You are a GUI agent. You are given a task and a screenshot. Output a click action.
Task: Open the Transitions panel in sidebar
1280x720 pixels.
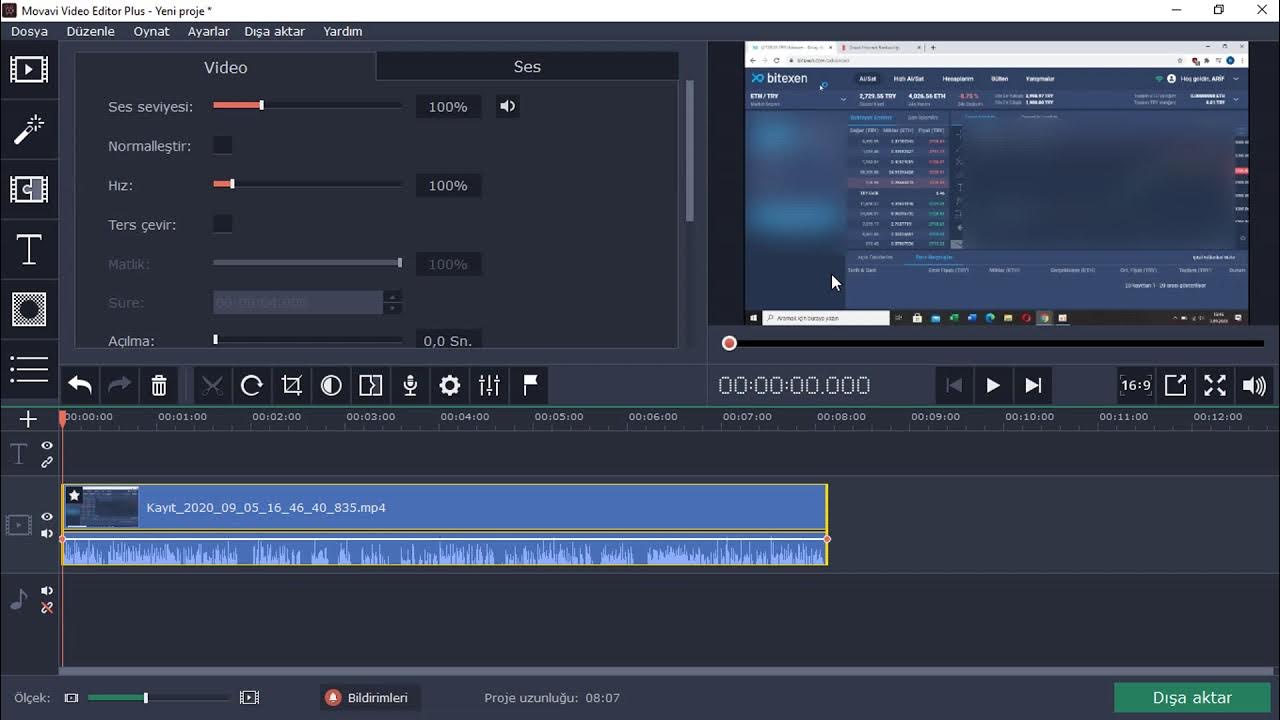29,189
